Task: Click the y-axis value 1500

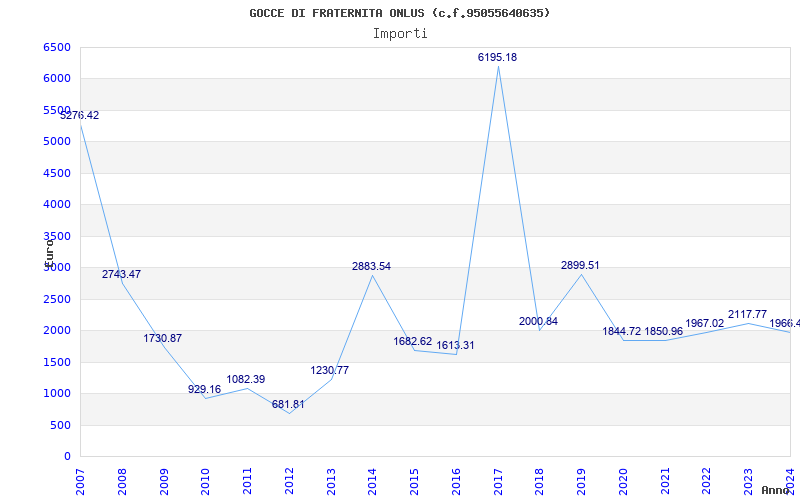Action: pos(57,362)
